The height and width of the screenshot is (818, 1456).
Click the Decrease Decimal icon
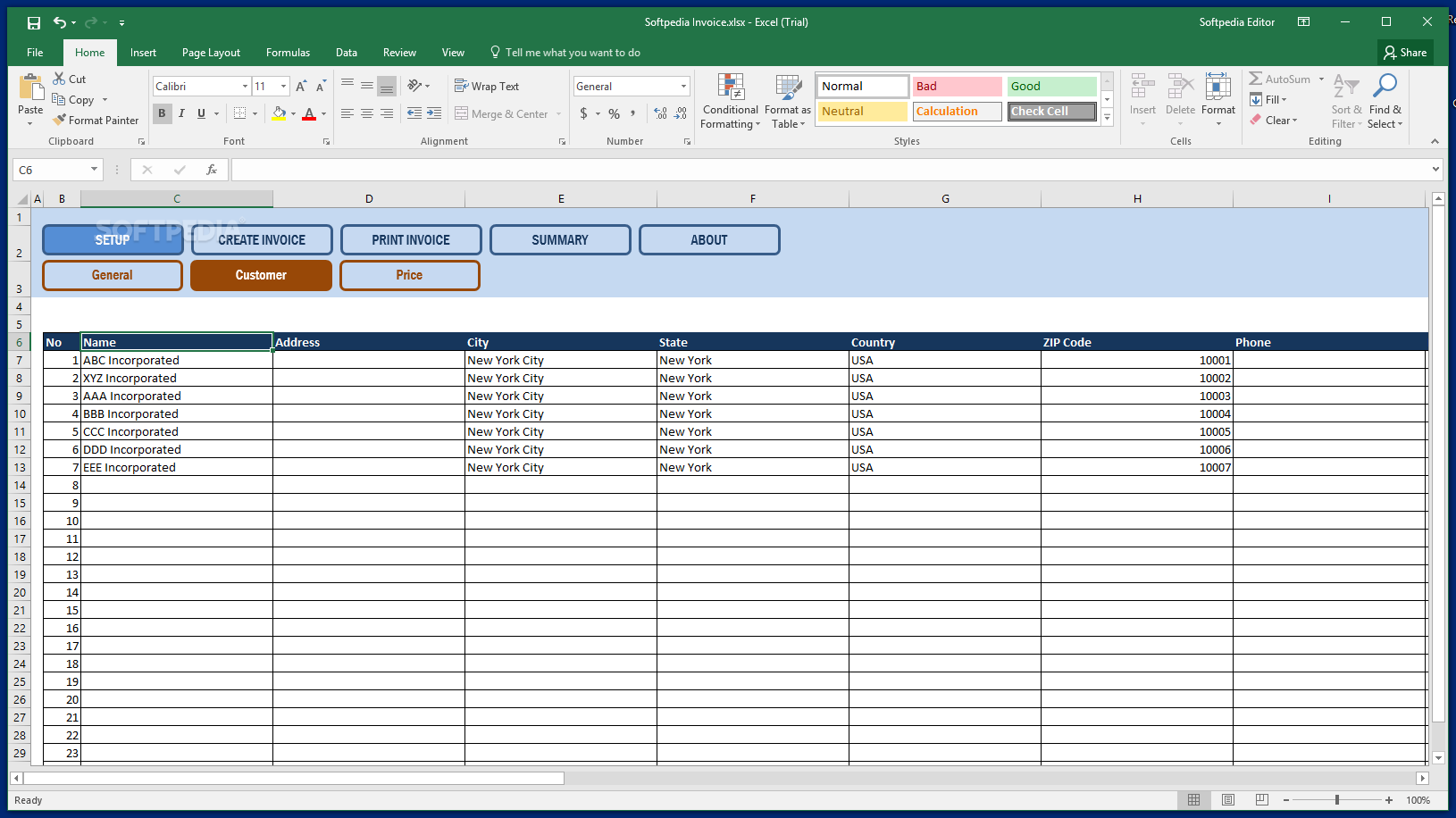click(x=681, y=113)
